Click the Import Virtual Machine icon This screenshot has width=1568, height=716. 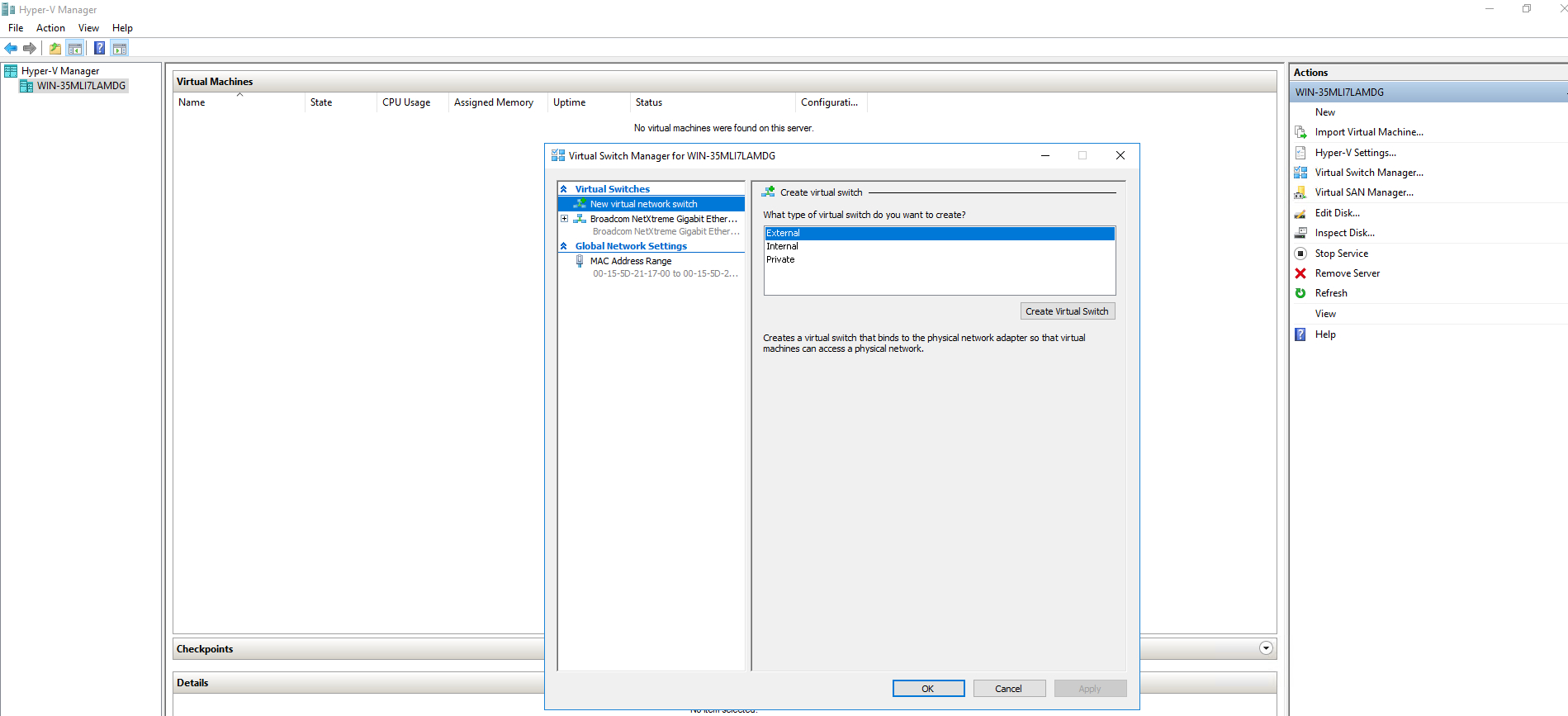[x=1300, y=132]
